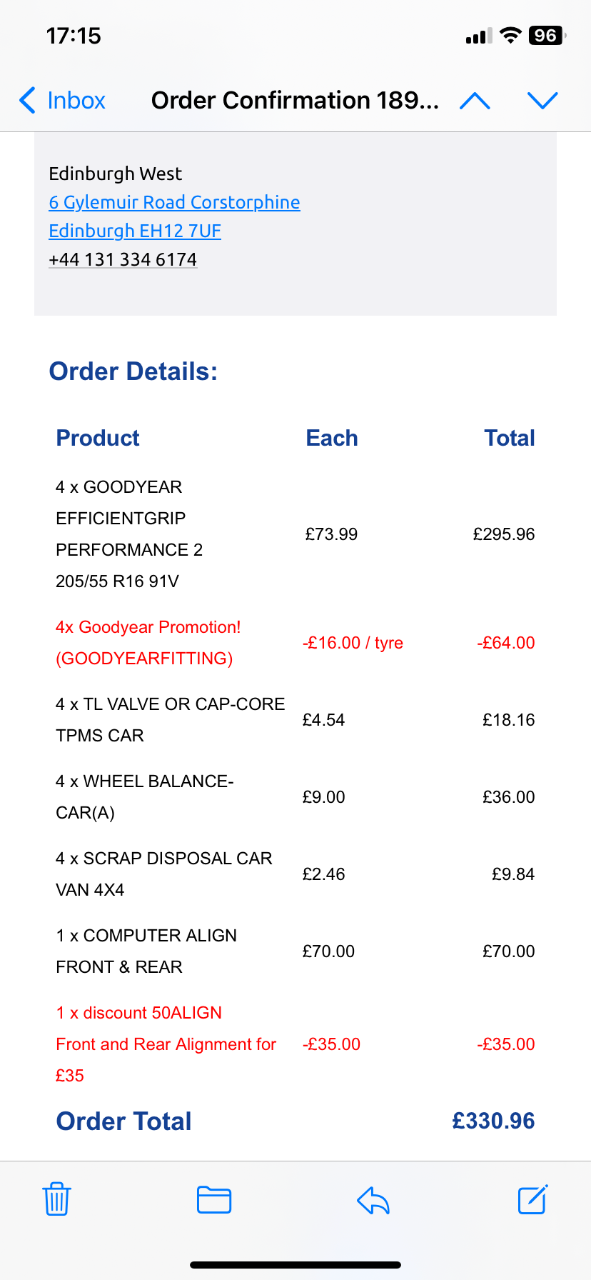Open 6 Gylemuir Road Corstorphine address link
591x1280 pixels.
(x=174, y=202)
